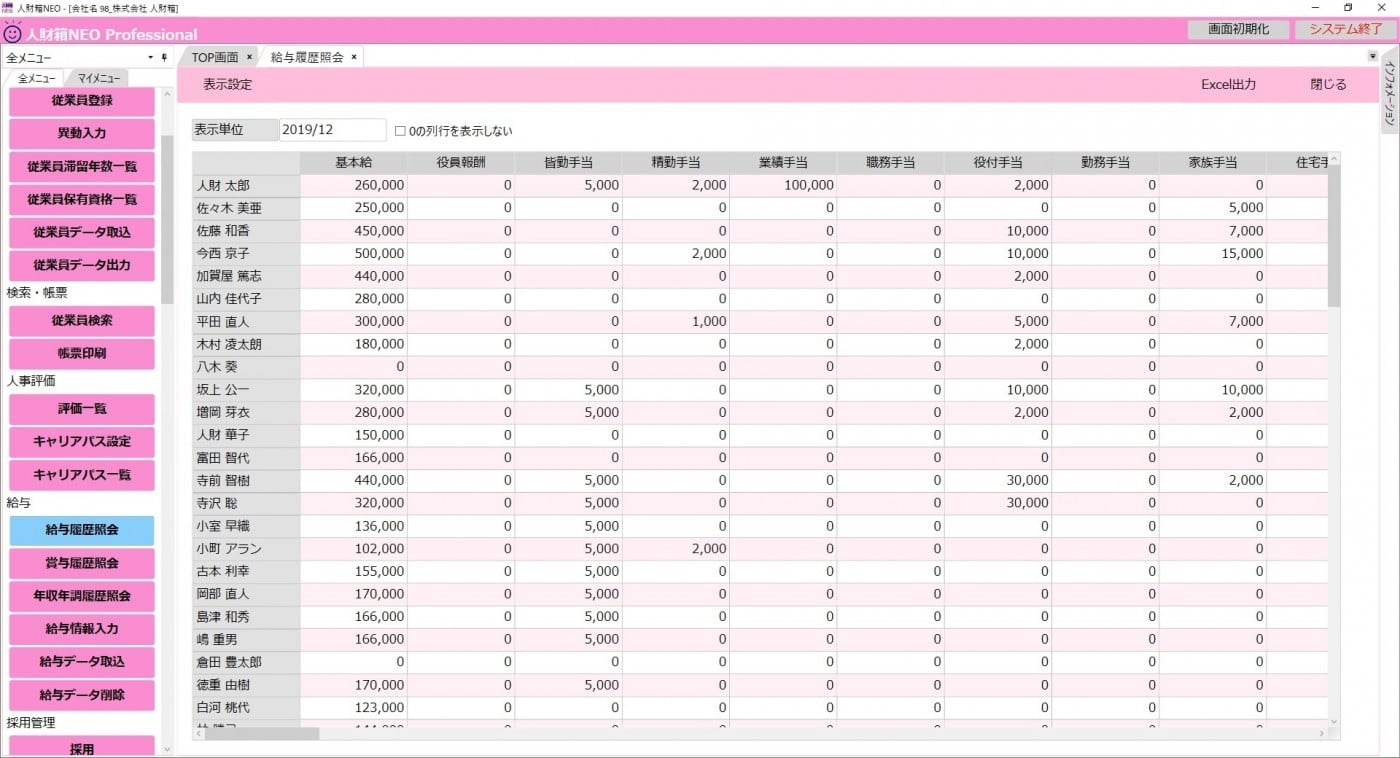
Task: Open 採用 menu button
Action: tap(82, 747)
